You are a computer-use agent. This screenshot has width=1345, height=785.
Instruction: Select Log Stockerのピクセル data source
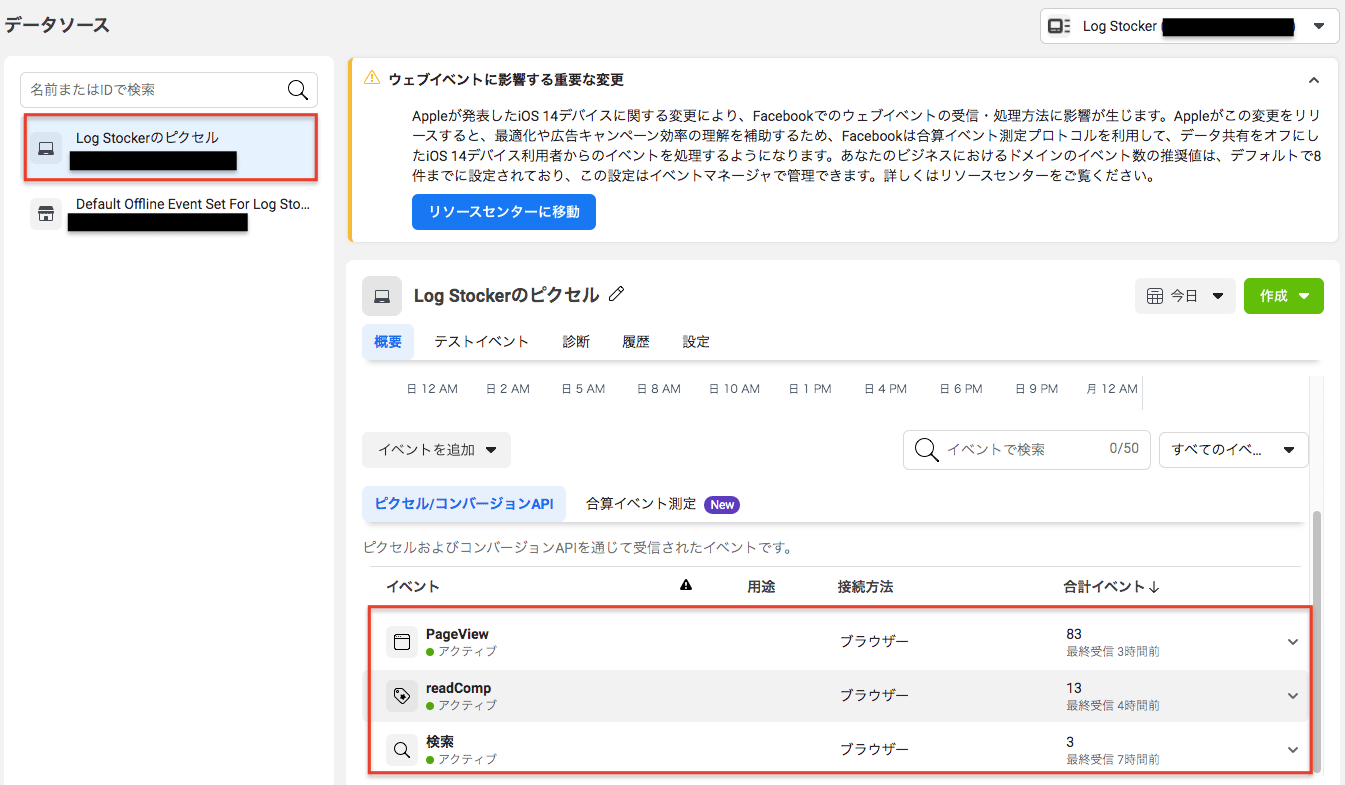171,148
